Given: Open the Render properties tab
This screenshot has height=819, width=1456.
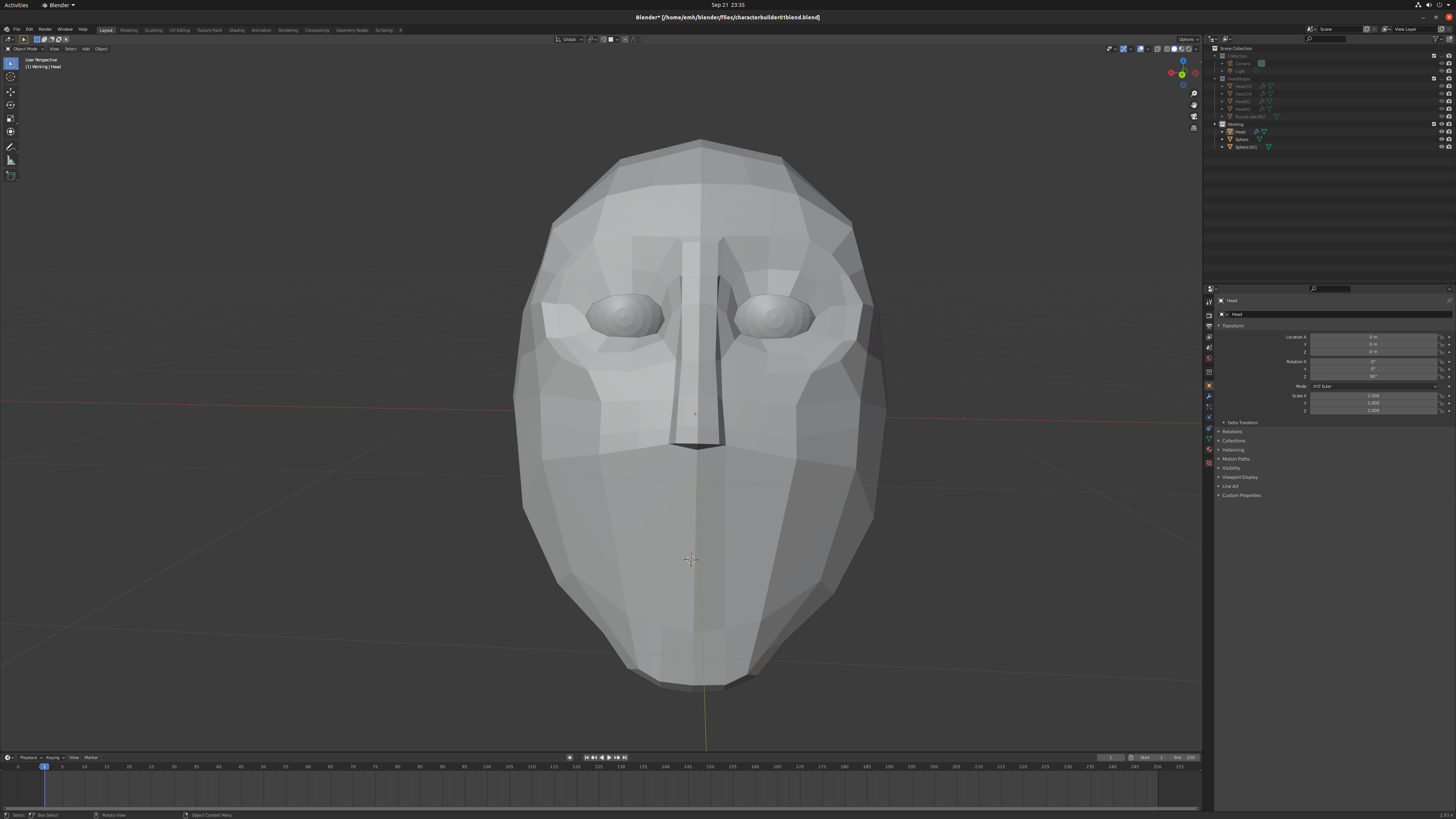Looking at the screenshot, I should click(x=1209, y=315).
